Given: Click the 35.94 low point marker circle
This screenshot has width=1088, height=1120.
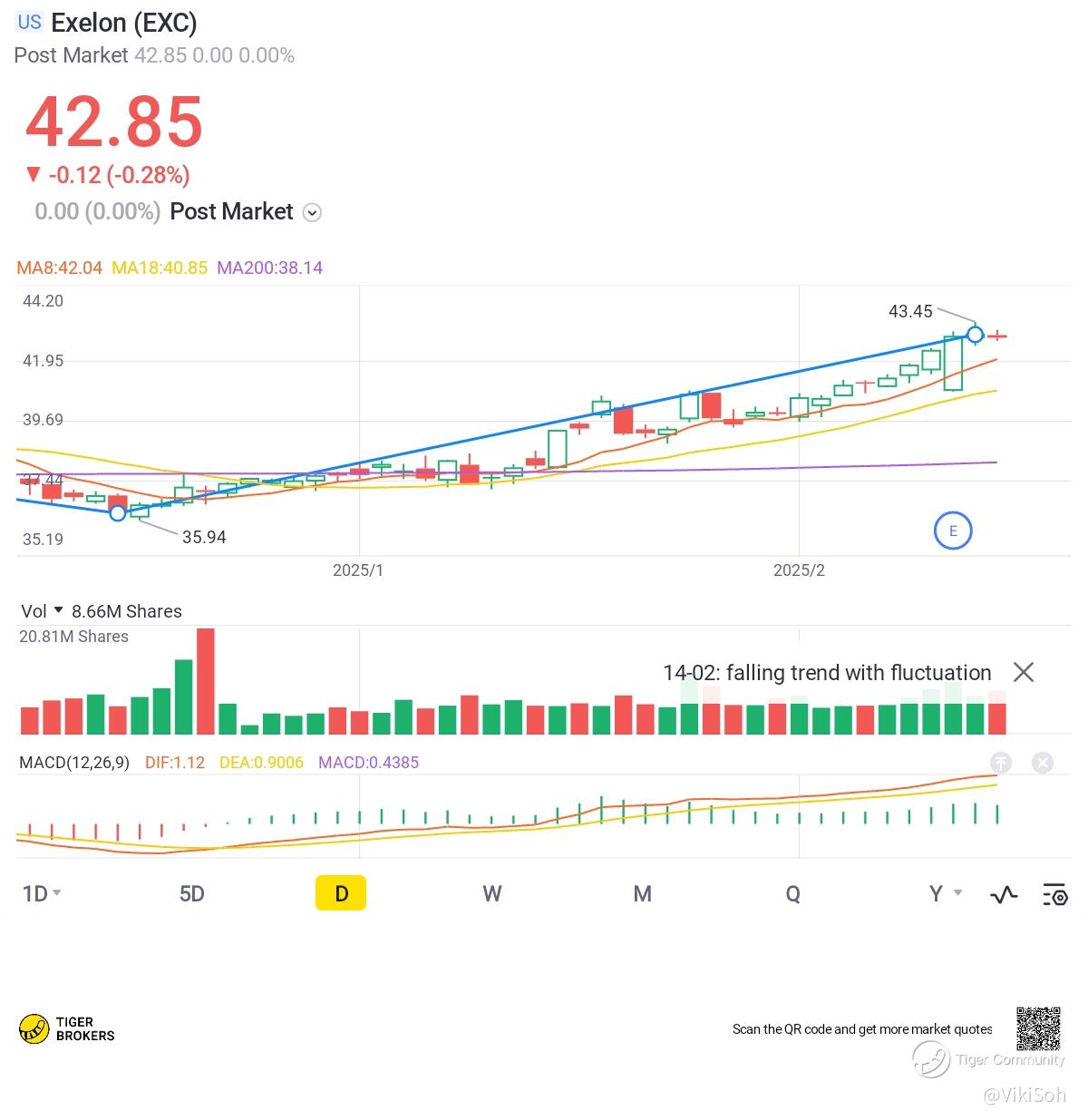Looking at the screenshot, I should 117,512.
